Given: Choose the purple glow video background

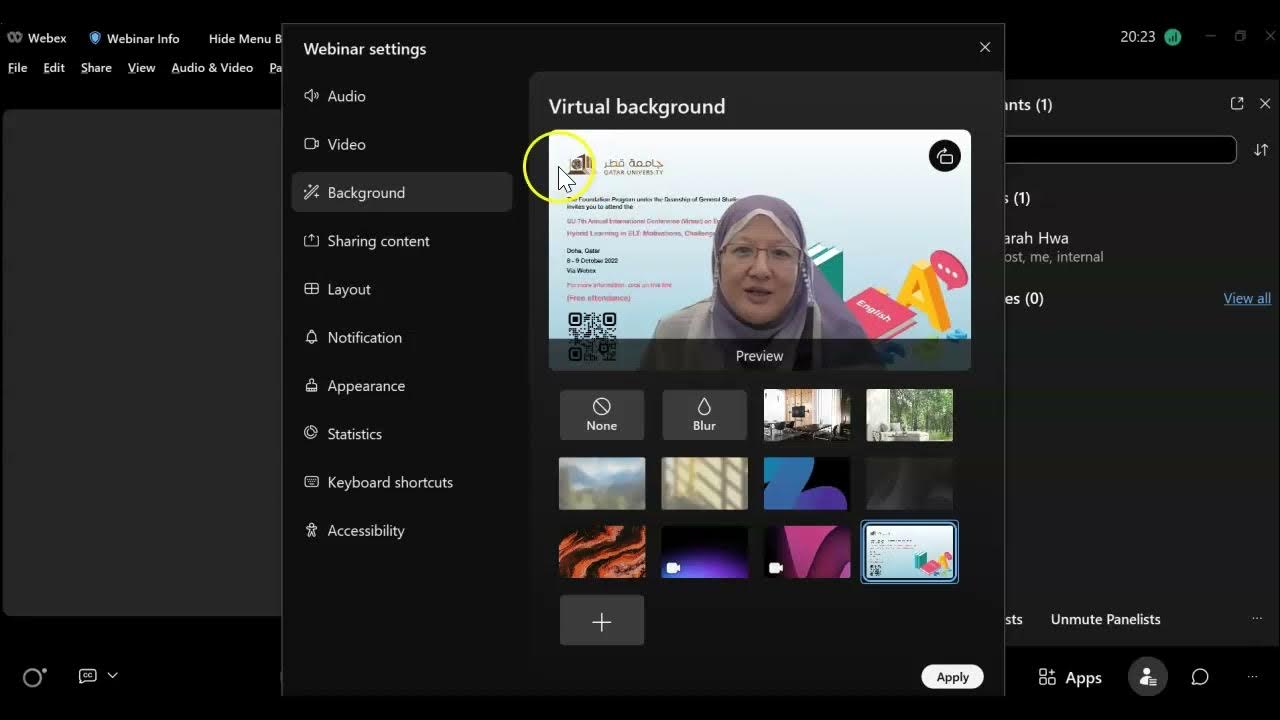Looking at the screenshot, I should coord(704,552).
